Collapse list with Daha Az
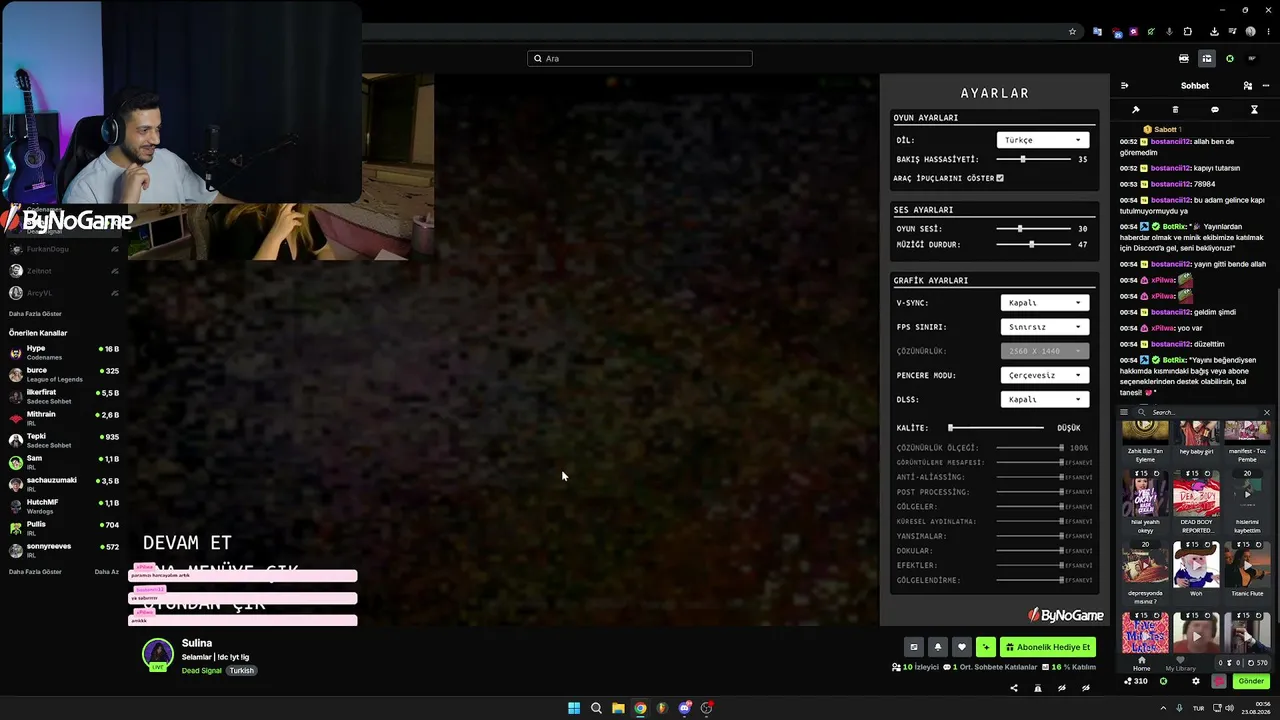Viewport: 1280px width, 720px height. pos(106,572)
